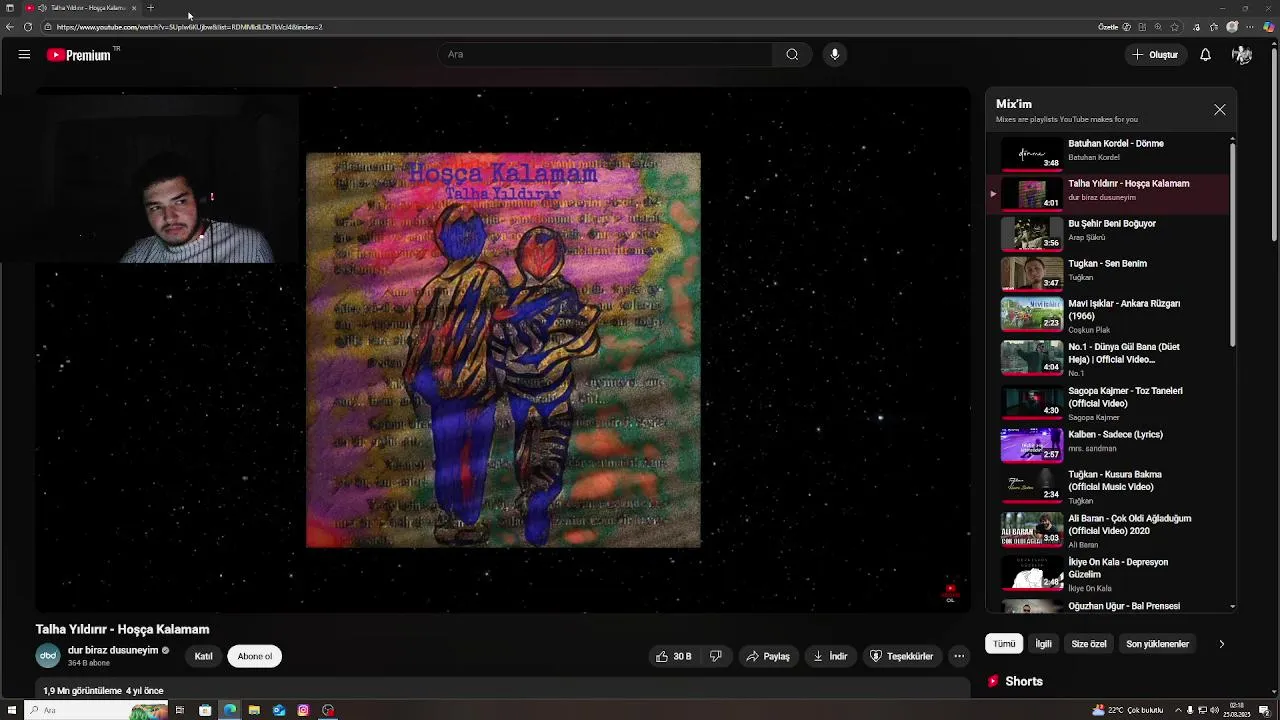The image size is (1280, 720).
Task: Like the video with 30 B likes
Action: click(674, 656)
